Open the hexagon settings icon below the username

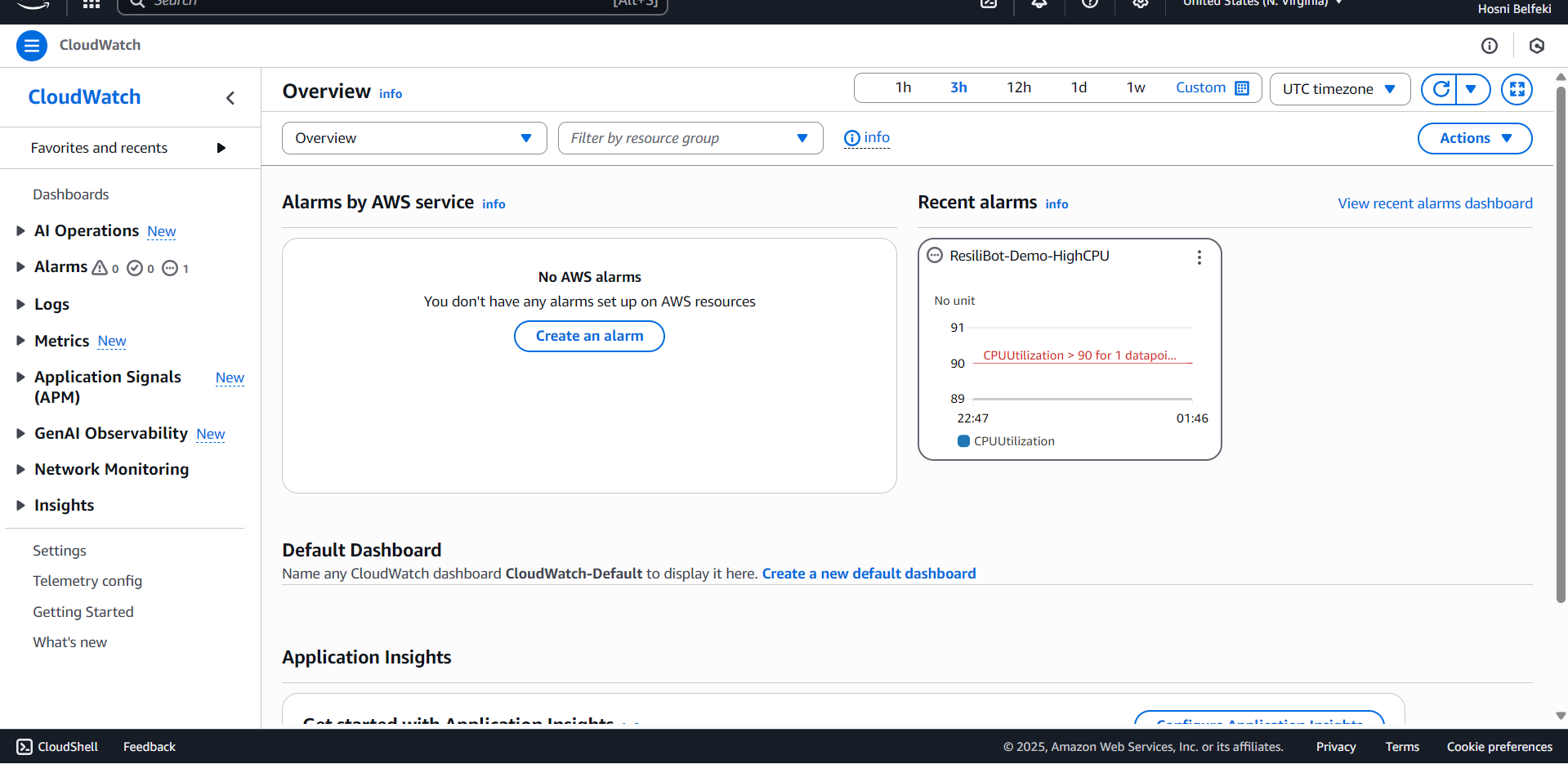pyautogui.click(x=1537, y=46)
